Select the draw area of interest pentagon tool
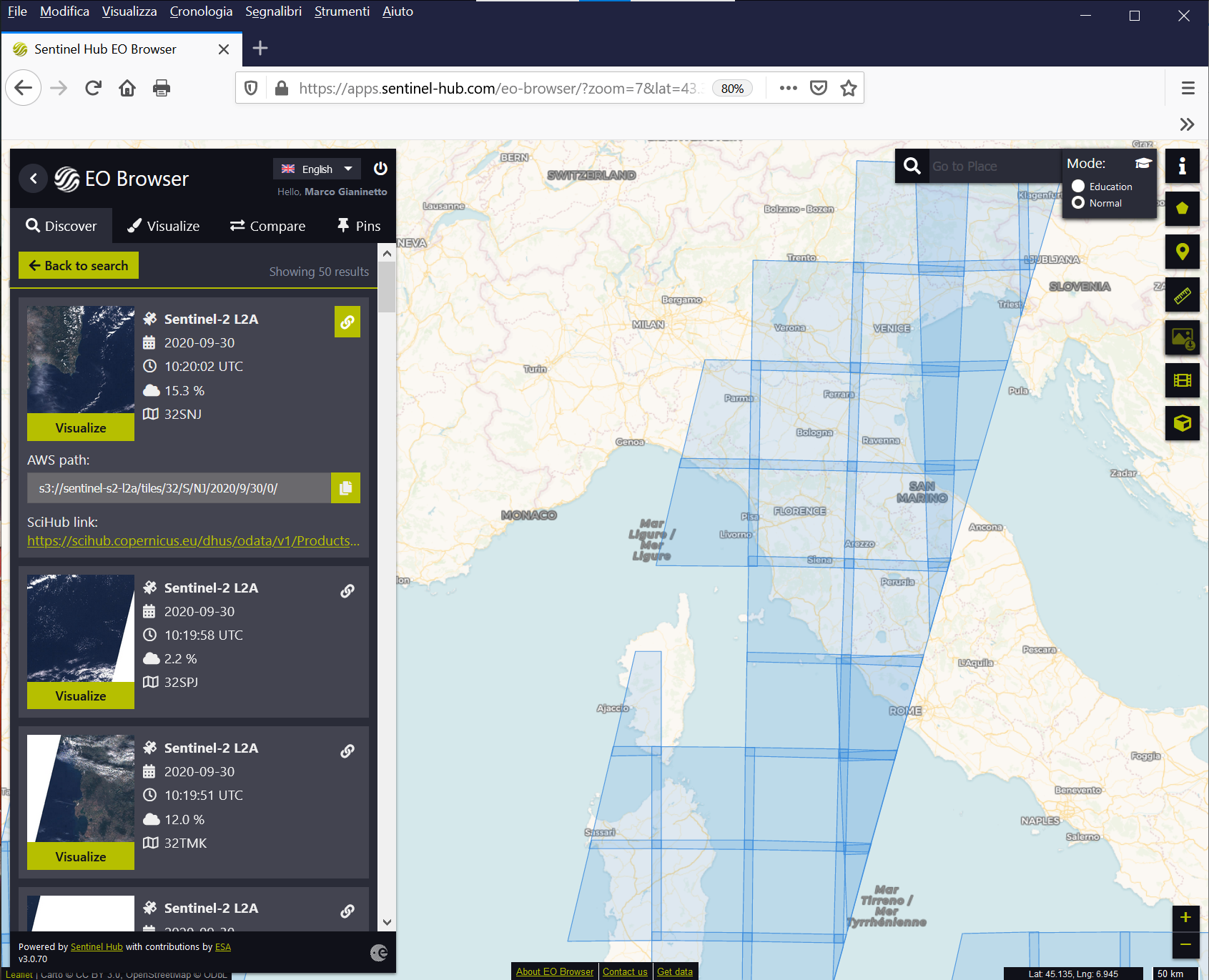The height and width of the screenshot is (980, 1209). [x=1183, y=209]
